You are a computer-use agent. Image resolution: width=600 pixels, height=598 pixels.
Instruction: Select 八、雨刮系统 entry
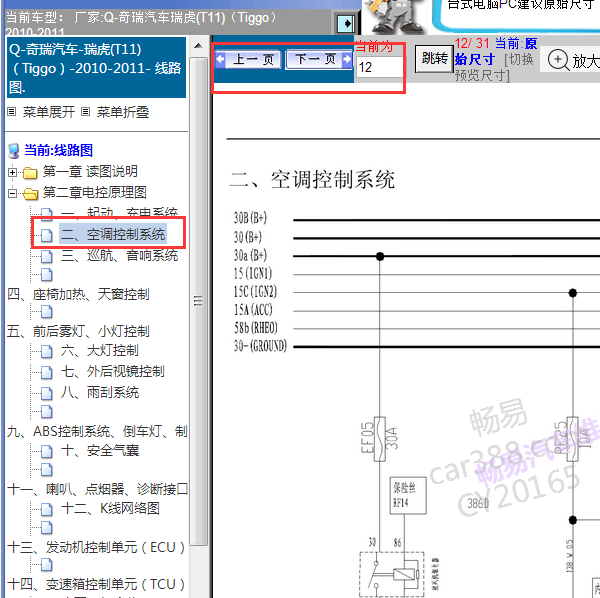pyautogui.click(x=99, y=393)
